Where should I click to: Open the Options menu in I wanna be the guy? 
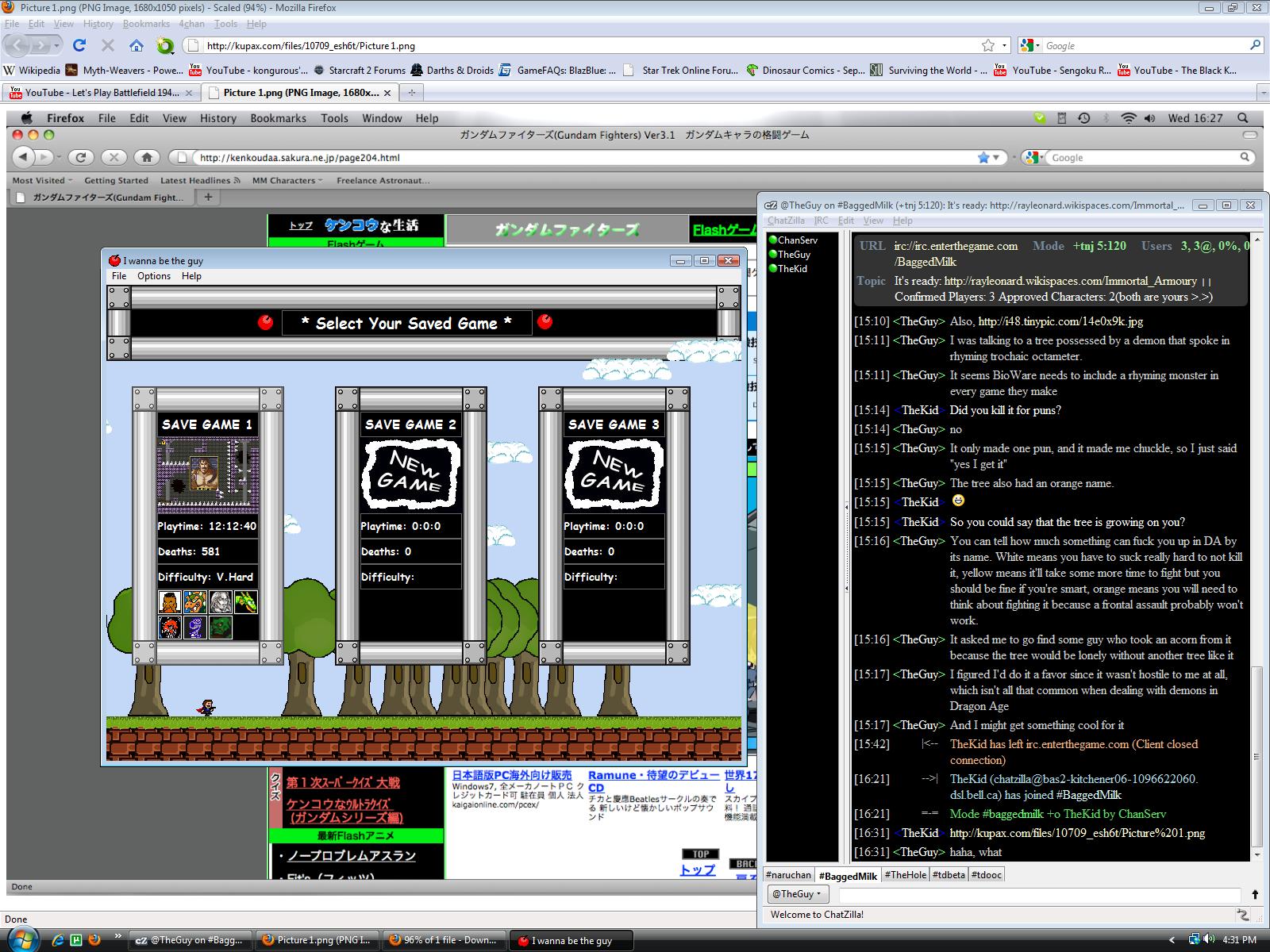[154, 276]
